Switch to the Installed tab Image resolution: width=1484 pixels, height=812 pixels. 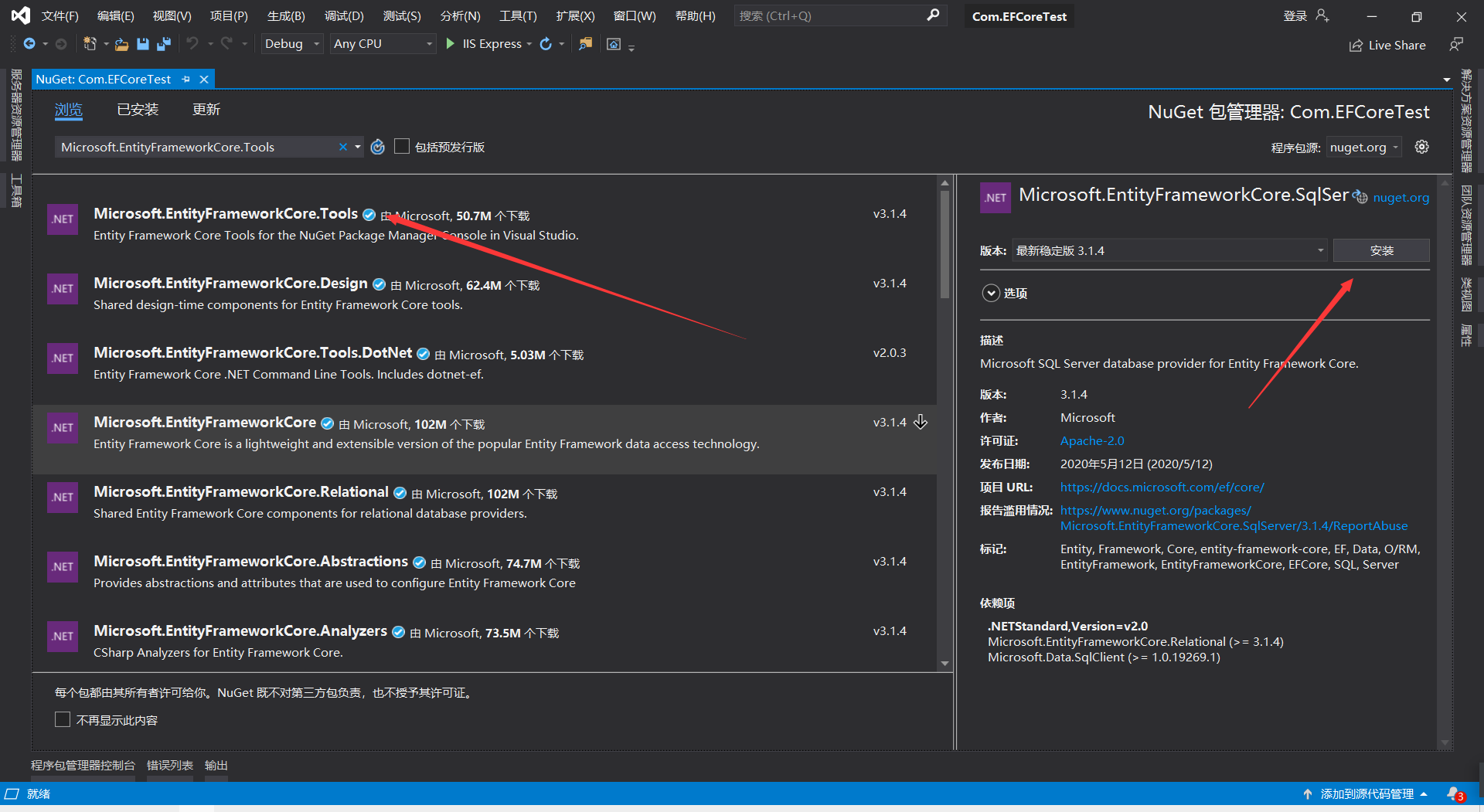[138, 110]
